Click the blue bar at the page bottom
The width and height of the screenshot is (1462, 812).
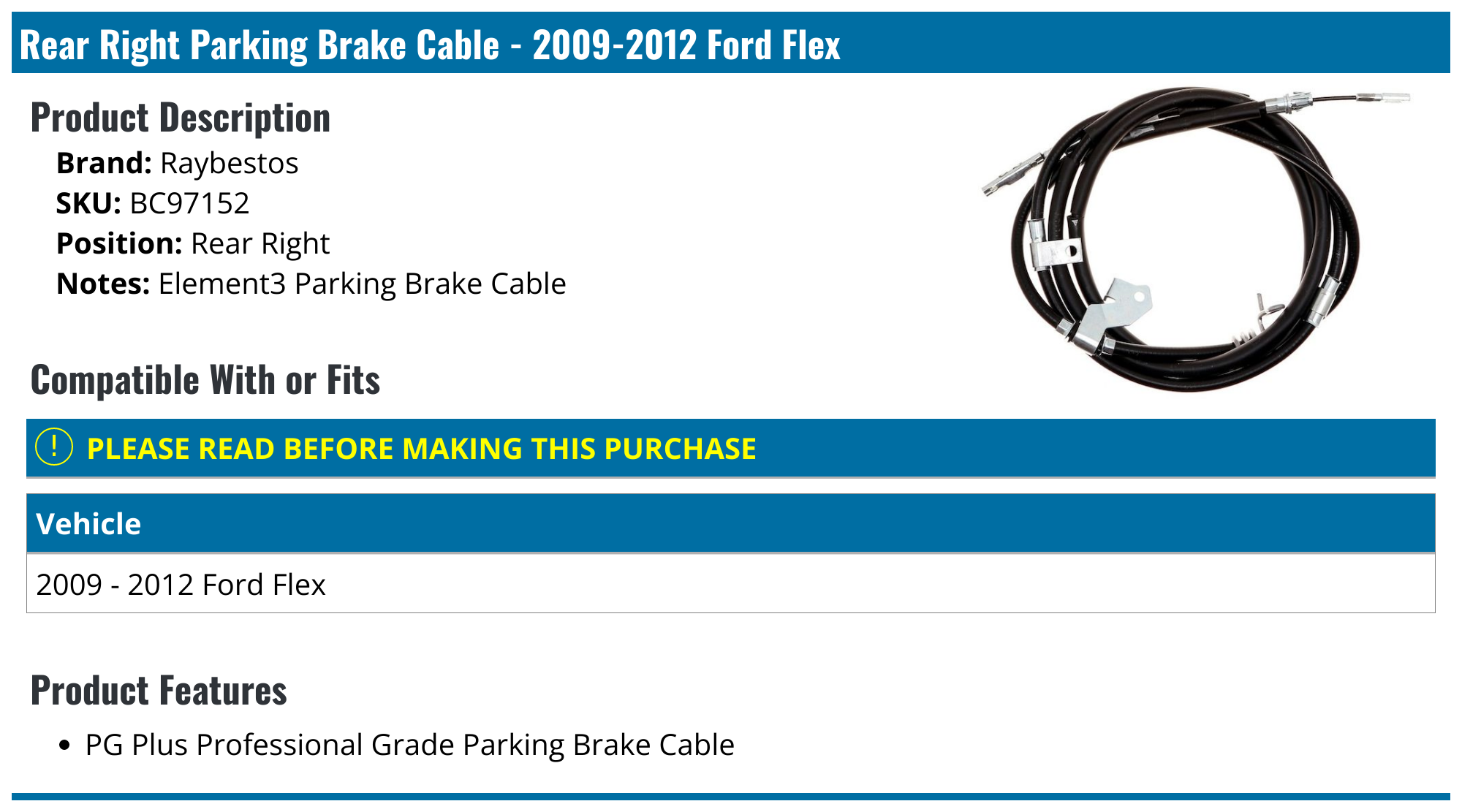tap(731, 797)
